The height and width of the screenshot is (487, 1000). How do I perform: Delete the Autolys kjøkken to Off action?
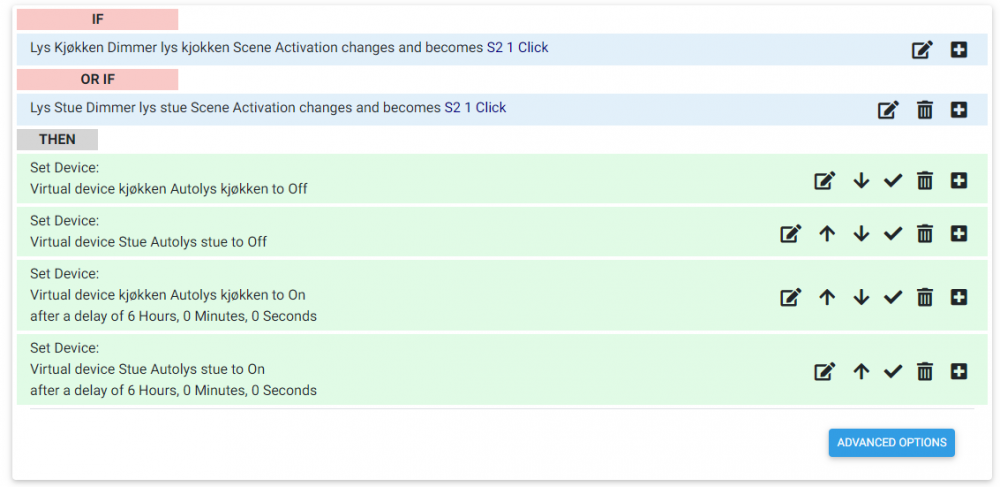925,180
